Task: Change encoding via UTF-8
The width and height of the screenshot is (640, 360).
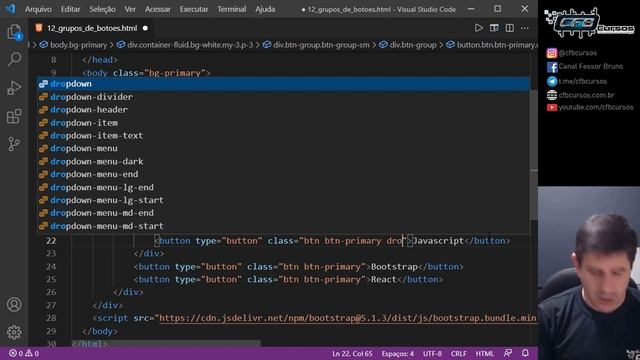Action: (432, 353)
